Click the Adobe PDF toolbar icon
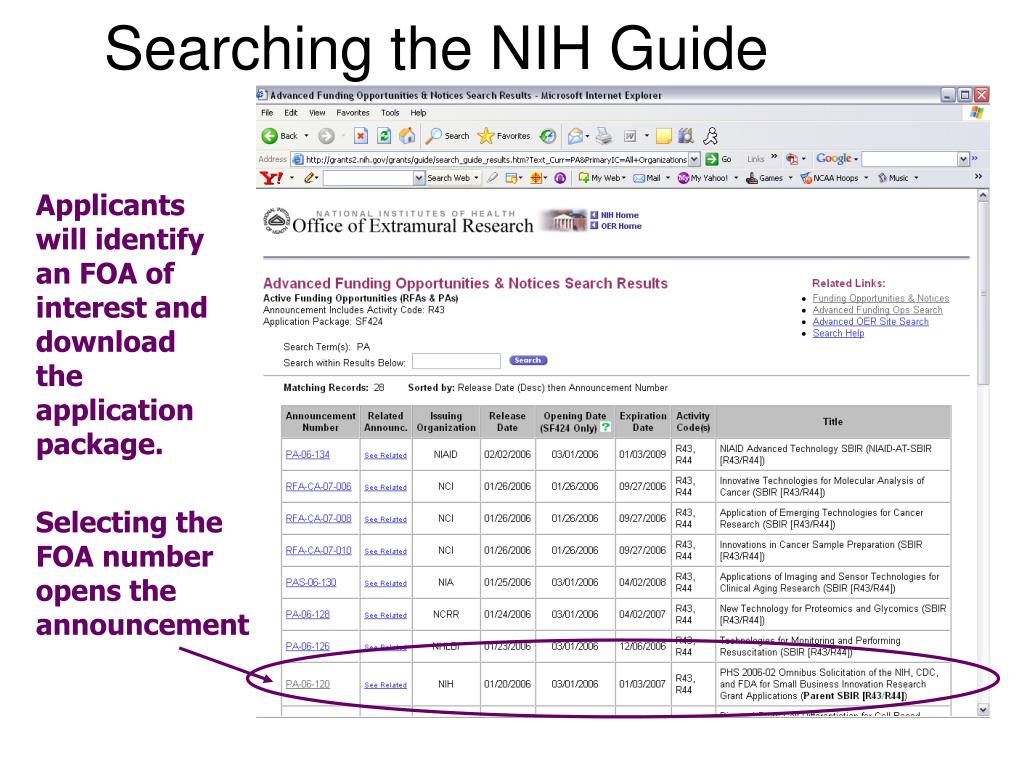 792,159
